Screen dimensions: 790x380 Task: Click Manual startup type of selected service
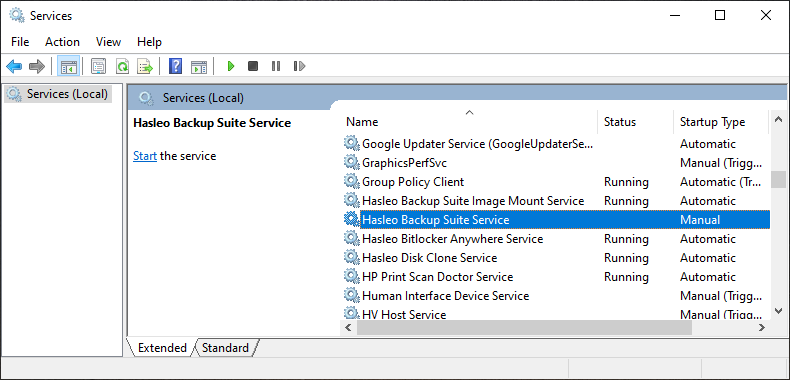700,220
